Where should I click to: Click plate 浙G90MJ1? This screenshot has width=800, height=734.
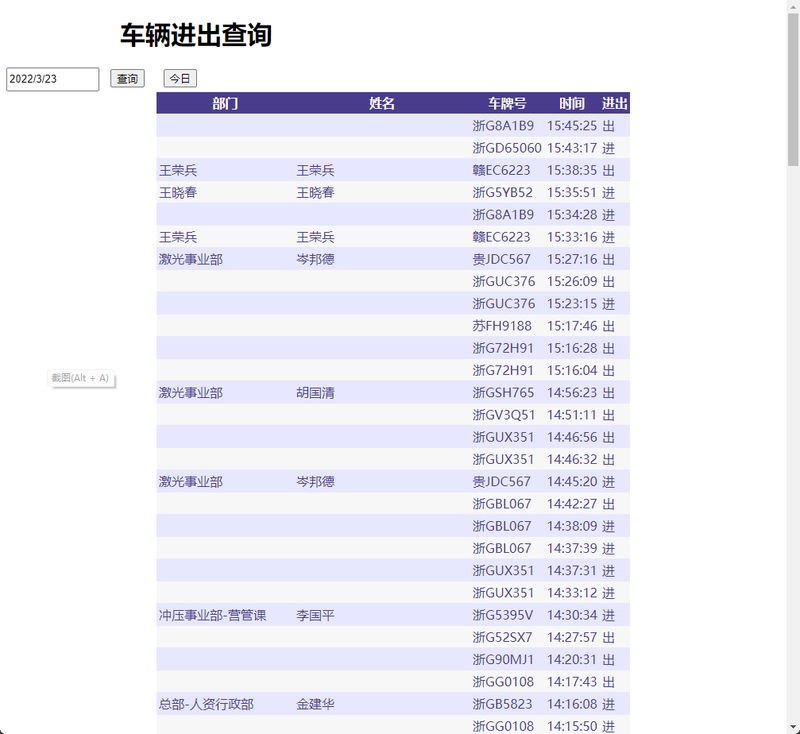click(503, 660)
